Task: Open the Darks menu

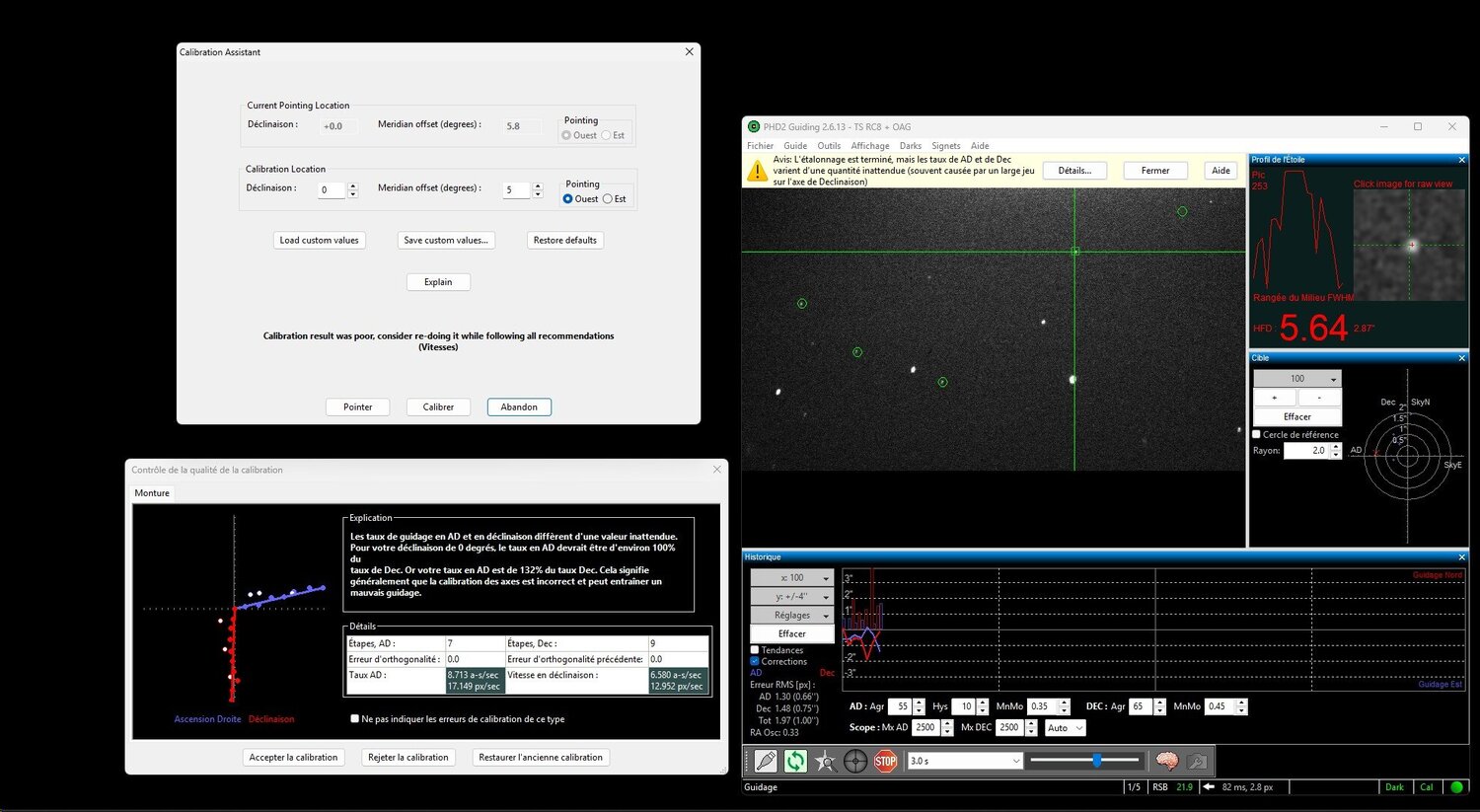Action: tap(910, 146)
